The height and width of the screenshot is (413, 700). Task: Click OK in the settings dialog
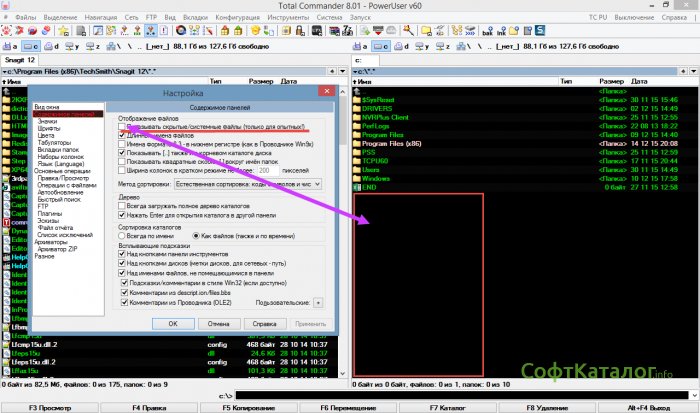pos(173,323)
